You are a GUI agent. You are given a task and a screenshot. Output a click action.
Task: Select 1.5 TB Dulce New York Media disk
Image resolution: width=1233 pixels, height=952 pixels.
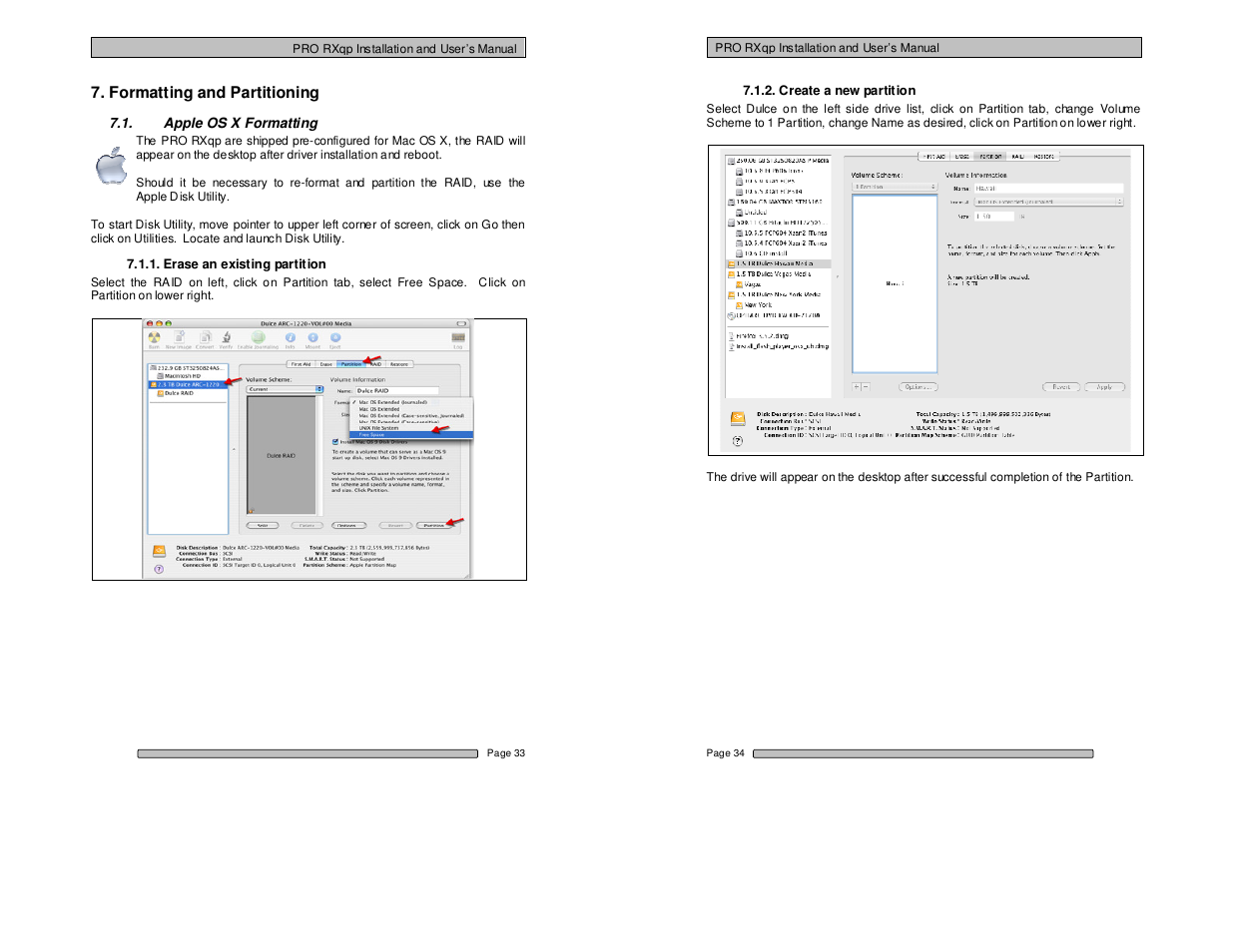pos(775,294)
